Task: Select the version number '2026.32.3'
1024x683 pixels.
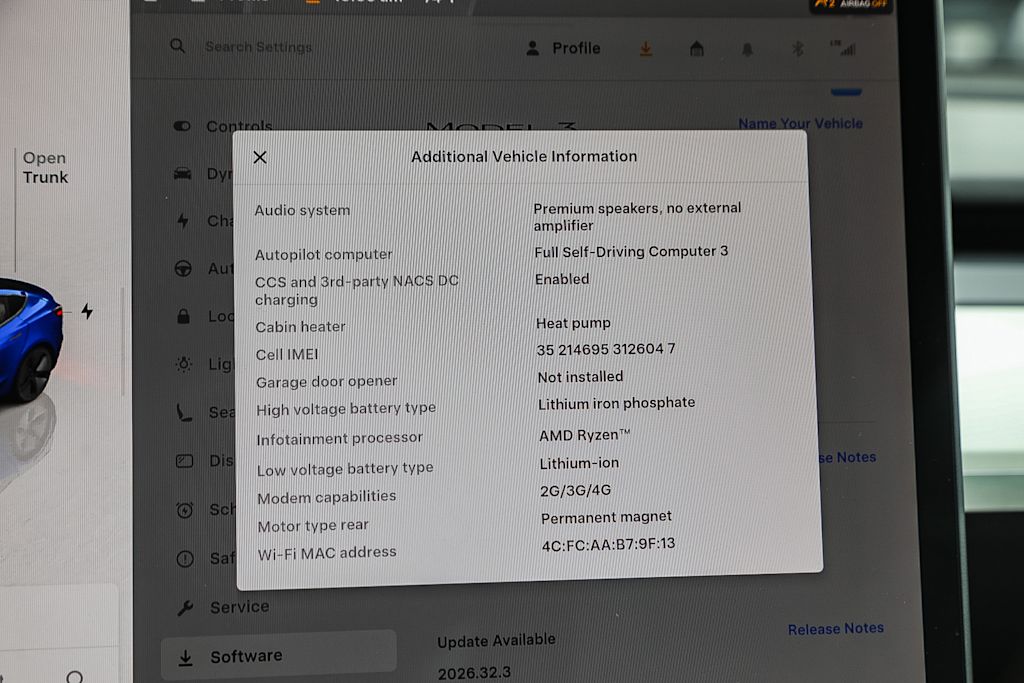Action: click(475, 673)
